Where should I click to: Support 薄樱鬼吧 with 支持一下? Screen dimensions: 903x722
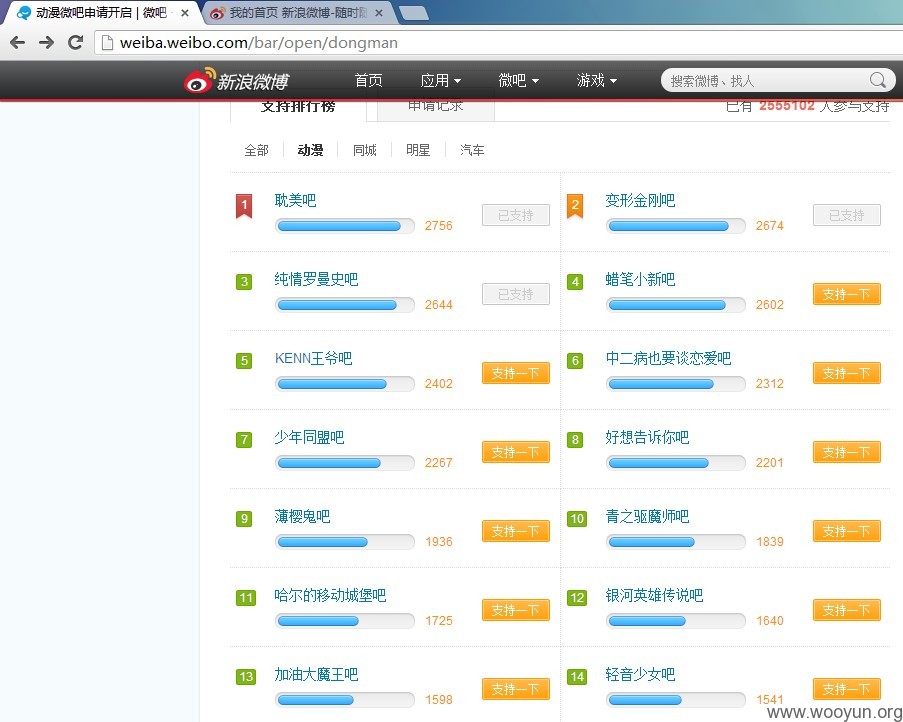click(515, 531)
